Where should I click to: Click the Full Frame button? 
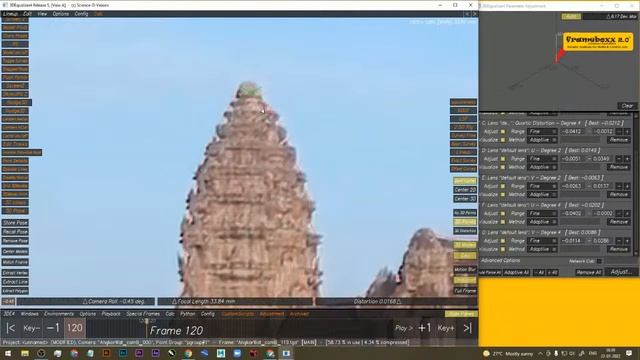(464, 291)
